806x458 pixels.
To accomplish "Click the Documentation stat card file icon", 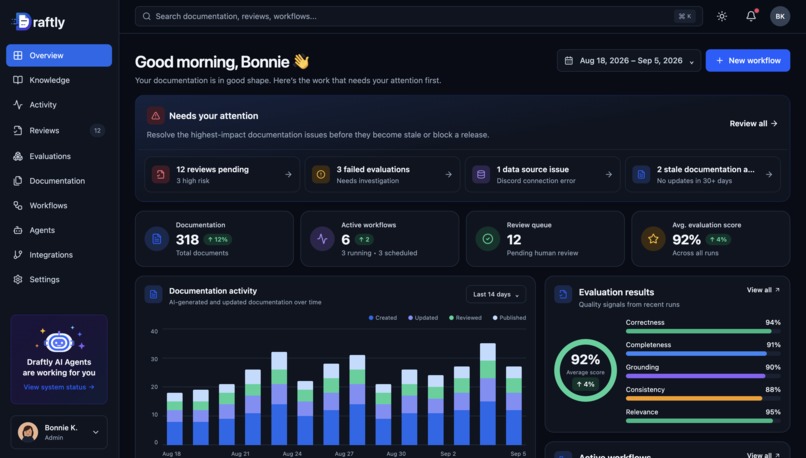I will pos(157,239).
